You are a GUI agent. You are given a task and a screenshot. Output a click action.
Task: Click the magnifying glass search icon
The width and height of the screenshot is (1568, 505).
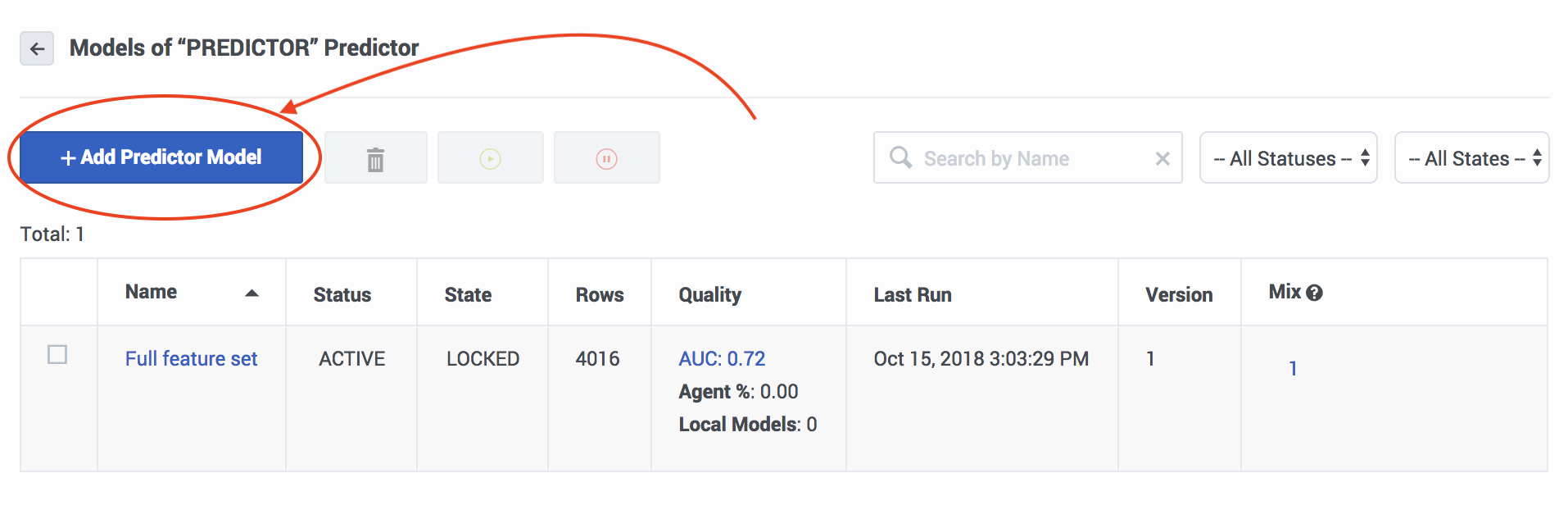click(900, 157)
